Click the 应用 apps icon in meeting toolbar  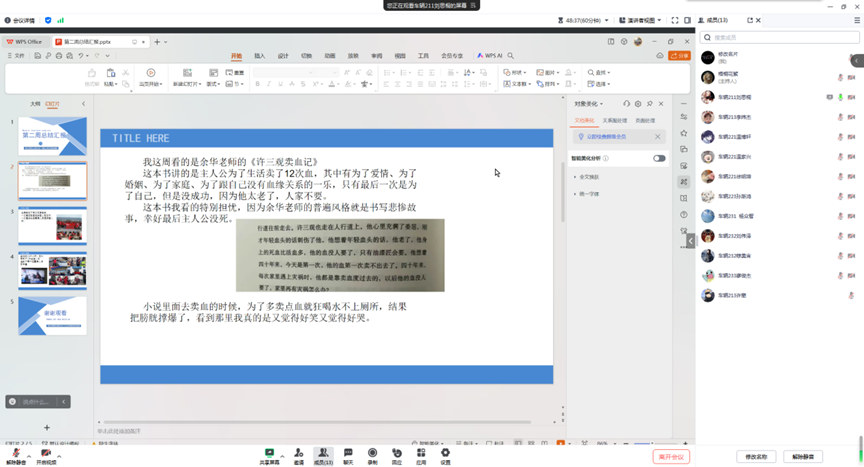pos(421,453)
